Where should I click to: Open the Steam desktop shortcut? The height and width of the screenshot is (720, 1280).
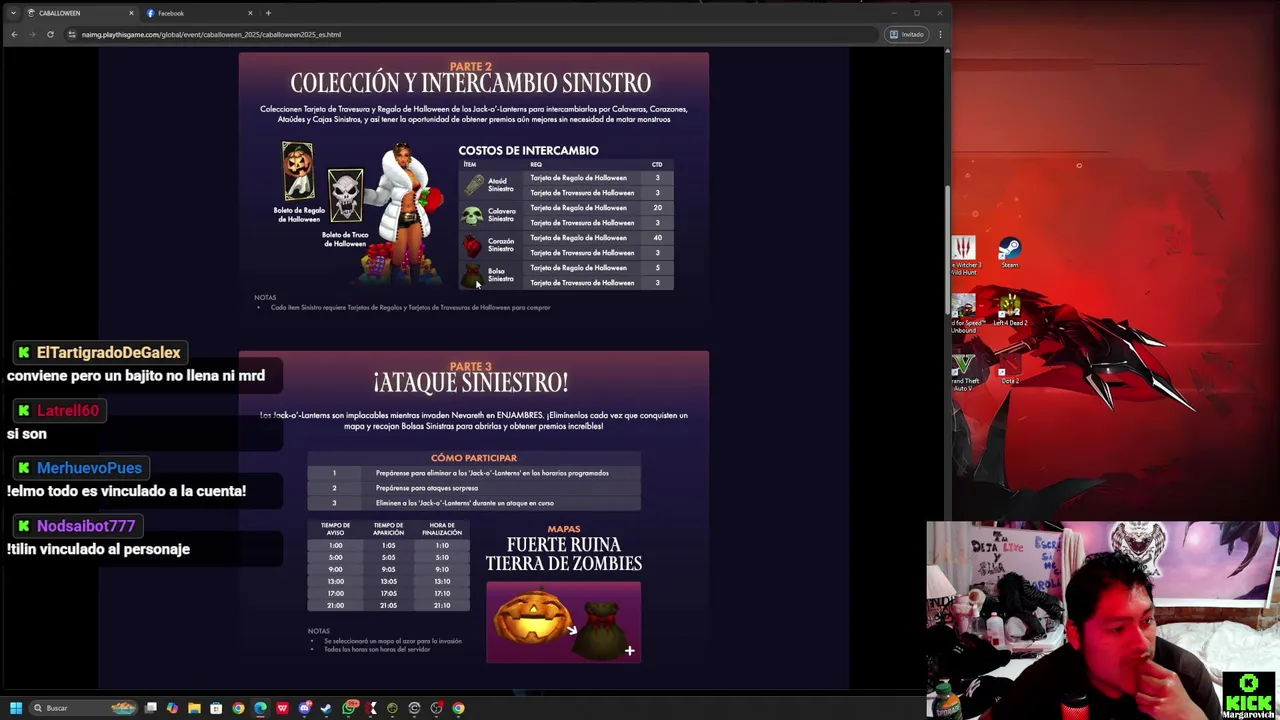tap(1009, 253)
